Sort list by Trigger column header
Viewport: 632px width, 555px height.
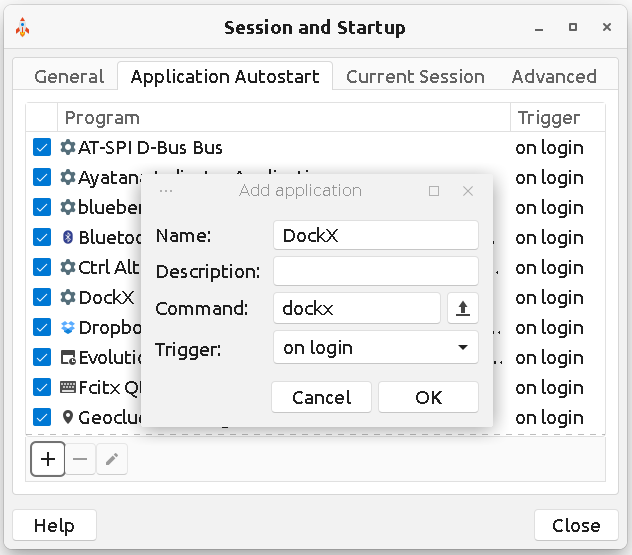(x=557, y=118)
